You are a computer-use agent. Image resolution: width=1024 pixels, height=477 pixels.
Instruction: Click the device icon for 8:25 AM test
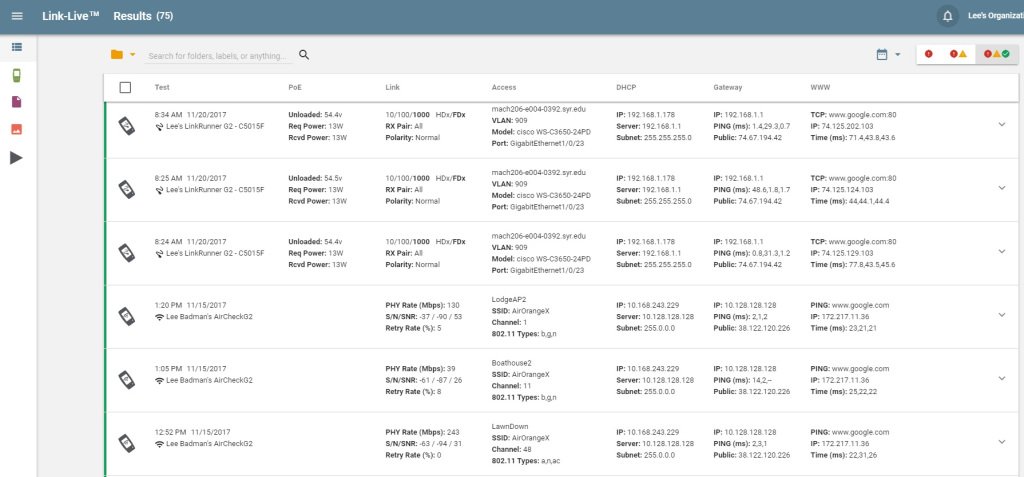point(126,189)
